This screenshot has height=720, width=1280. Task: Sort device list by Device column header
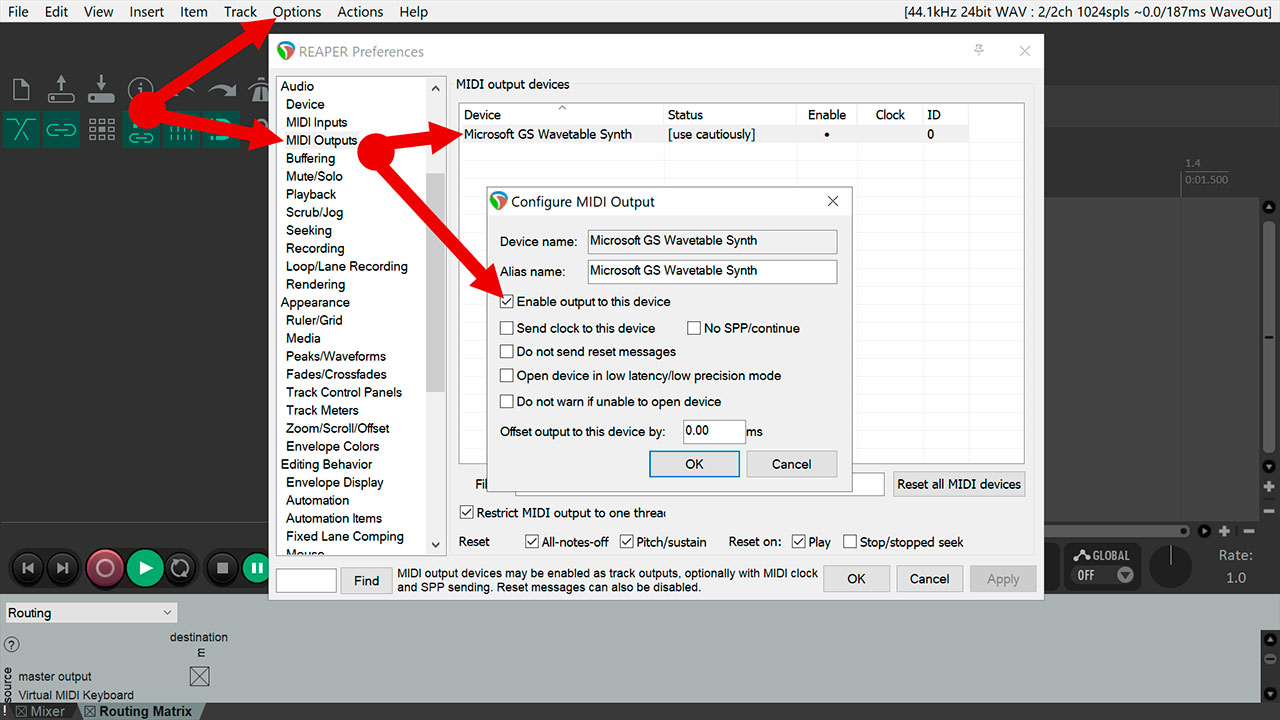click(x=562, y=115)
